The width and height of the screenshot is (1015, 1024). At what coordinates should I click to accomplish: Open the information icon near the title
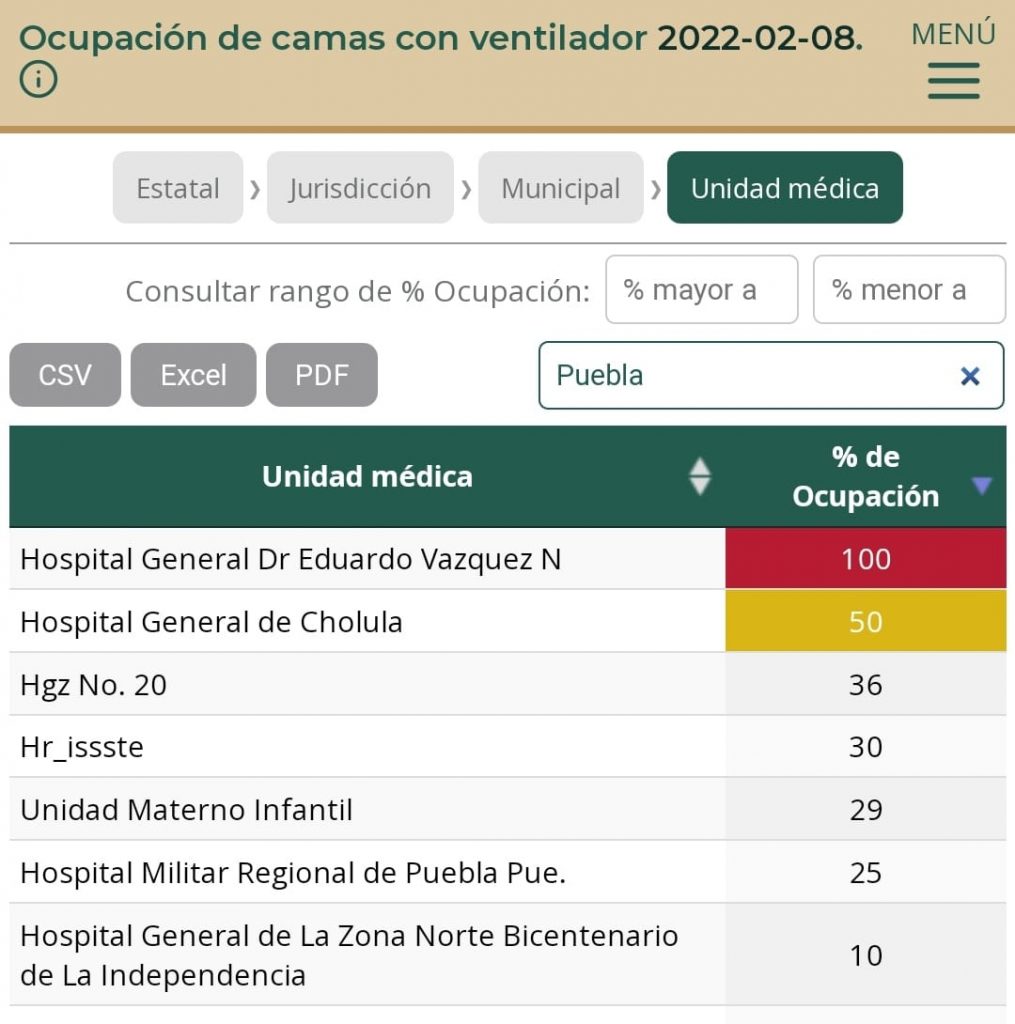click(x=38, y=78)
